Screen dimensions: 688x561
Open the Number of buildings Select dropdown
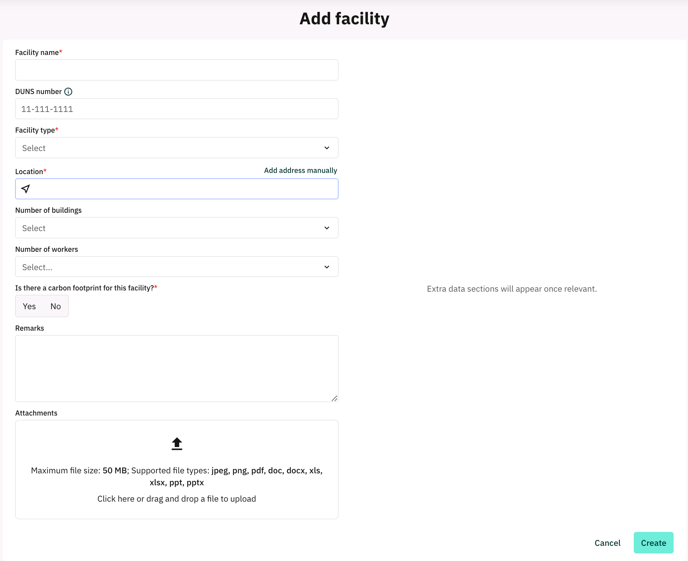(177, 228)
